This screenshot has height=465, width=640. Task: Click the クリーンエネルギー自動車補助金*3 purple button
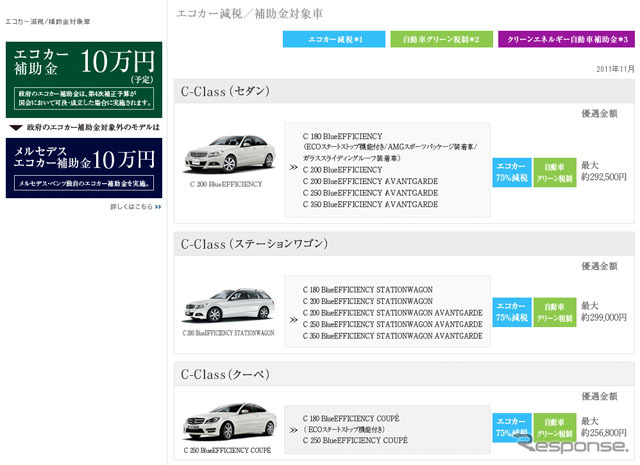point(567,40)
